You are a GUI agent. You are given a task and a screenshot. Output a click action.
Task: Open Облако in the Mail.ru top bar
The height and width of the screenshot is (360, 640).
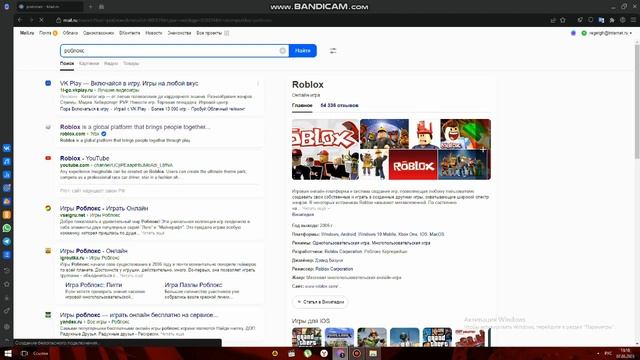(x=70, y=33)
